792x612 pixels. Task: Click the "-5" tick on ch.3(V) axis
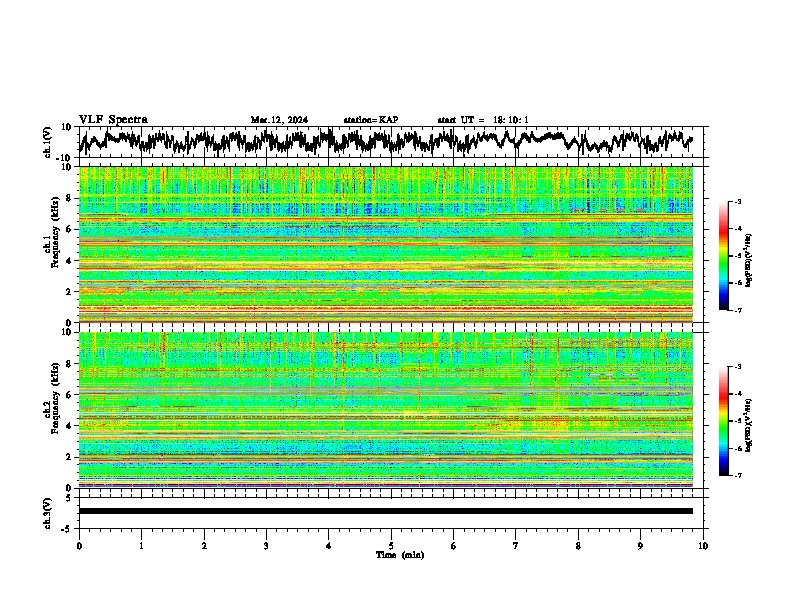68,529
